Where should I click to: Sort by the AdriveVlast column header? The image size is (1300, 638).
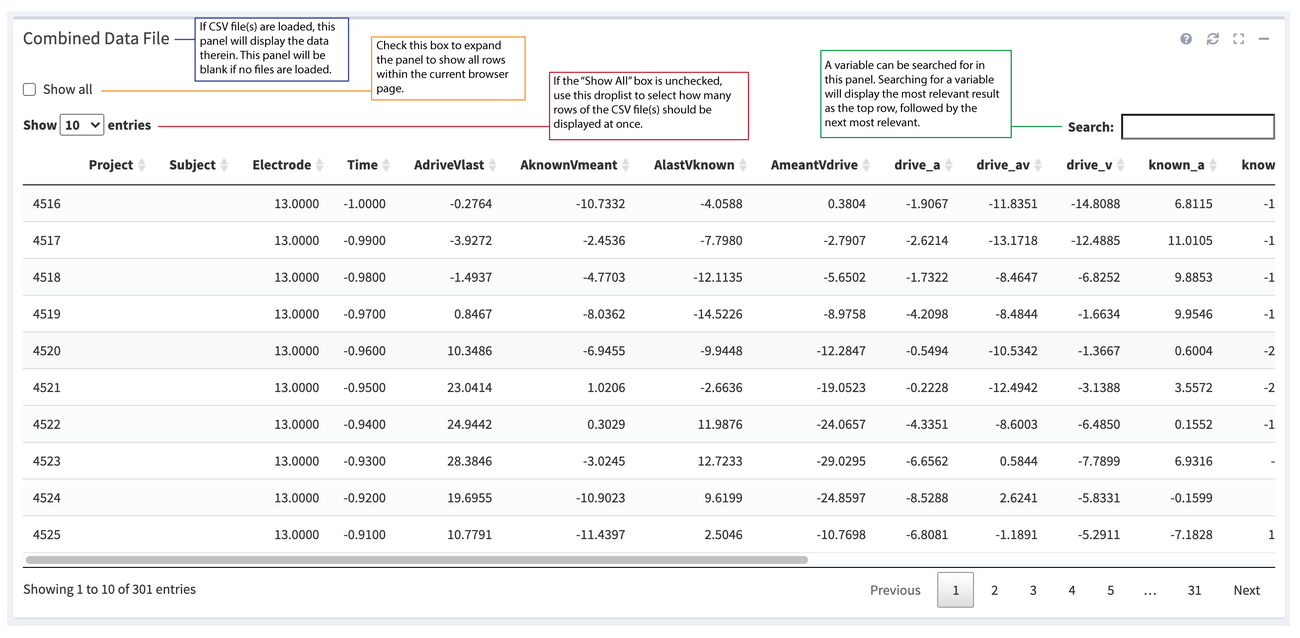pyautogui.click(x=448, y=165)
